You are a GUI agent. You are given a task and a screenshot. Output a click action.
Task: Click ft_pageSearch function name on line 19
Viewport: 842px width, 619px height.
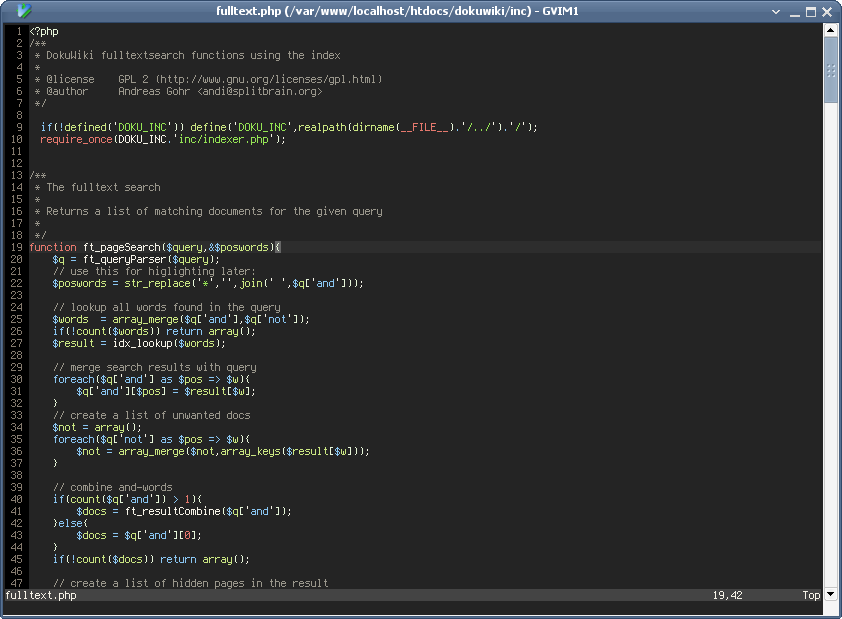coord(122,247)
